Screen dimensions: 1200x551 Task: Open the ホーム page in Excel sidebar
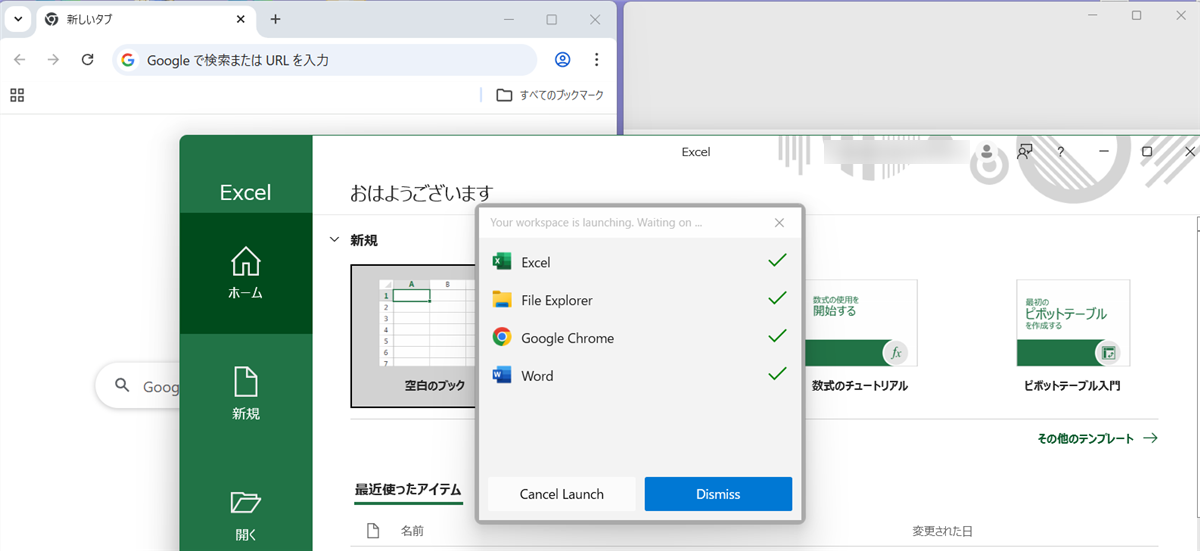point(246,273)
